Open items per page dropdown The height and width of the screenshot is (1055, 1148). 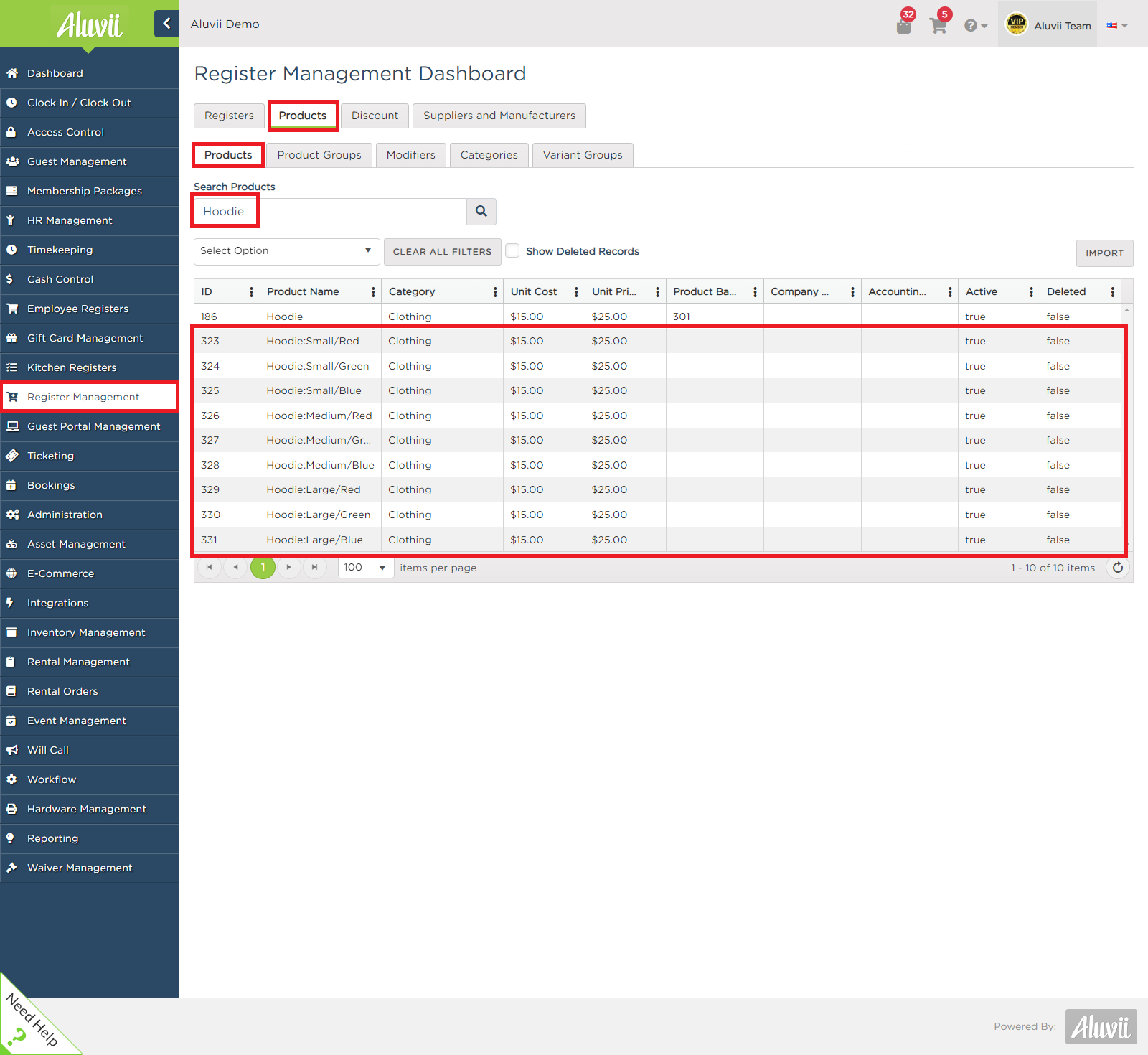click(x=366, y=567)
